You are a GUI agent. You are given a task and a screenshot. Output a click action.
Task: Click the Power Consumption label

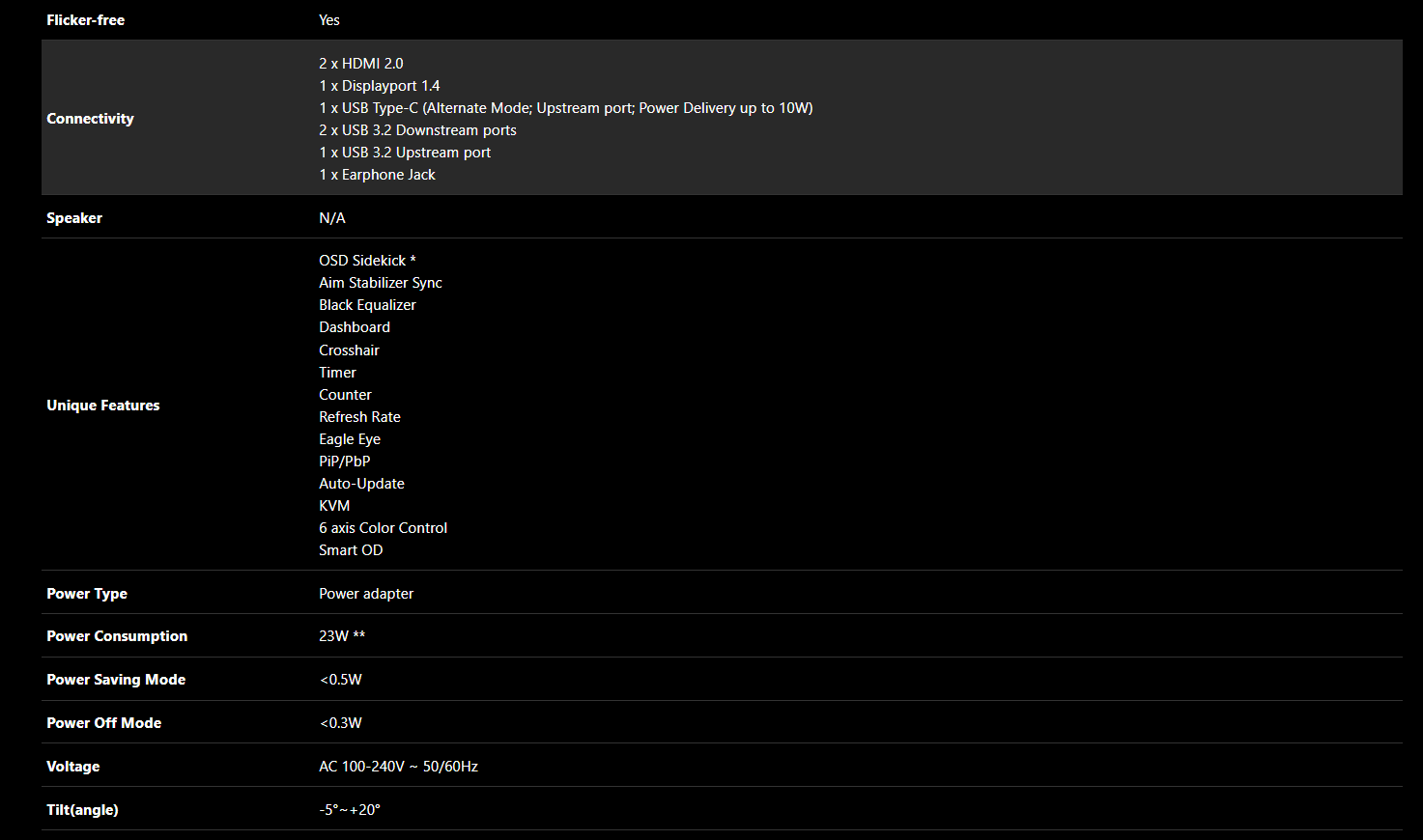(x=117, y=636)
